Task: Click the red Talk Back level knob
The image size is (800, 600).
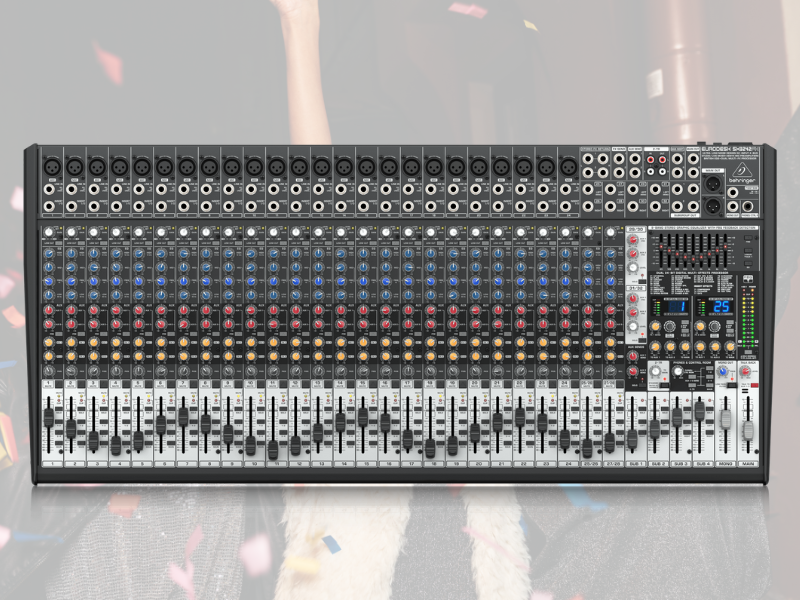Action: click(747, 372)
